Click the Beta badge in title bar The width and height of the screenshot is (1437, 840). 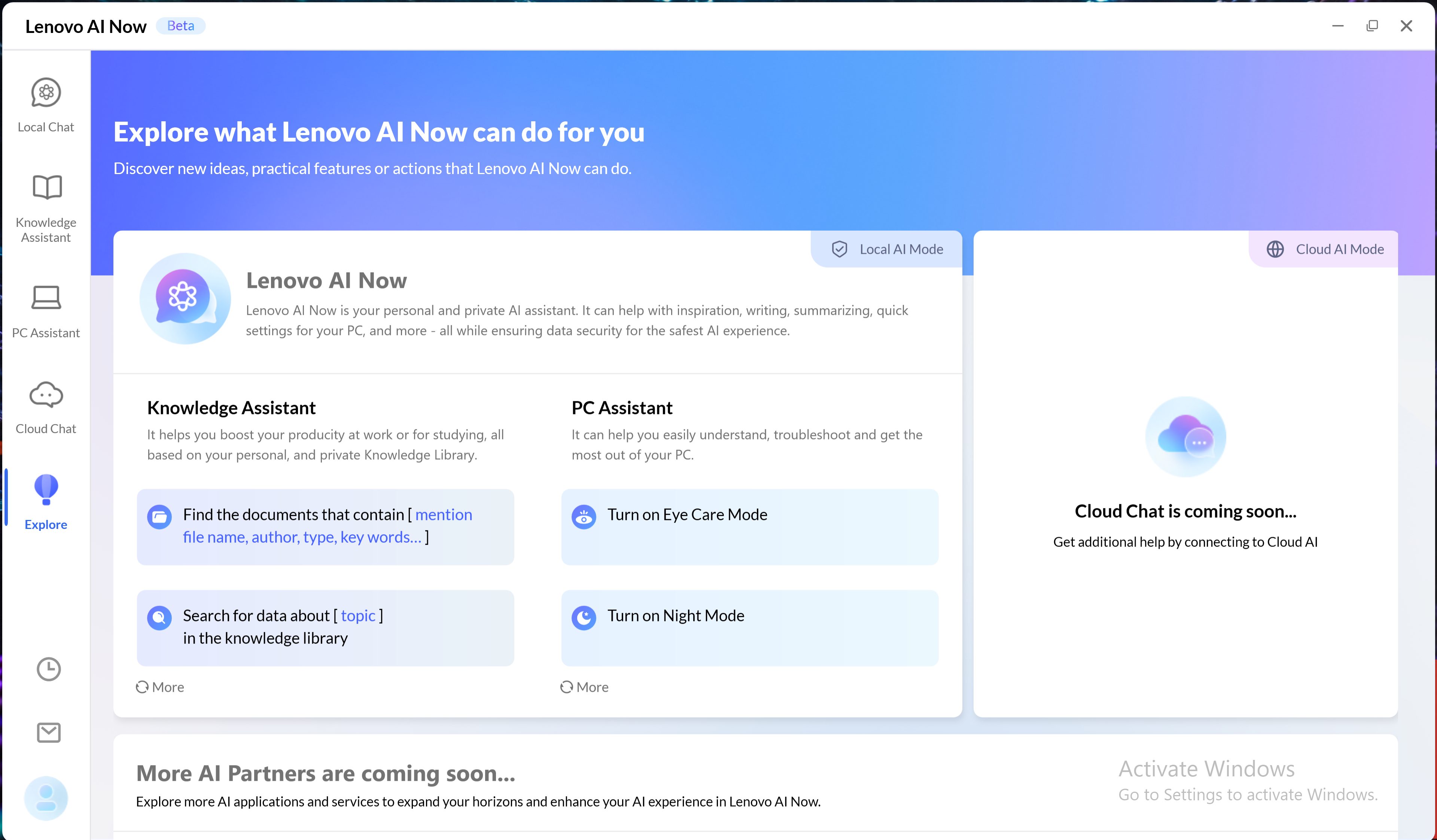[x=180, y=26]
